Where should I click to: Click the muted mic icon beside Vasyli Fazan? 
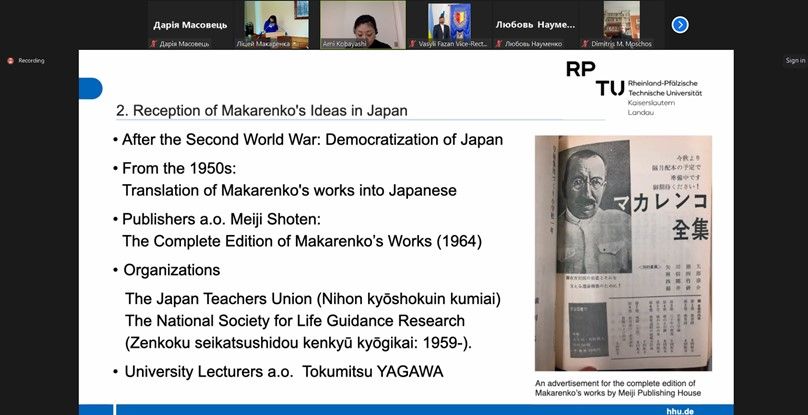click(x=411, y=44)
